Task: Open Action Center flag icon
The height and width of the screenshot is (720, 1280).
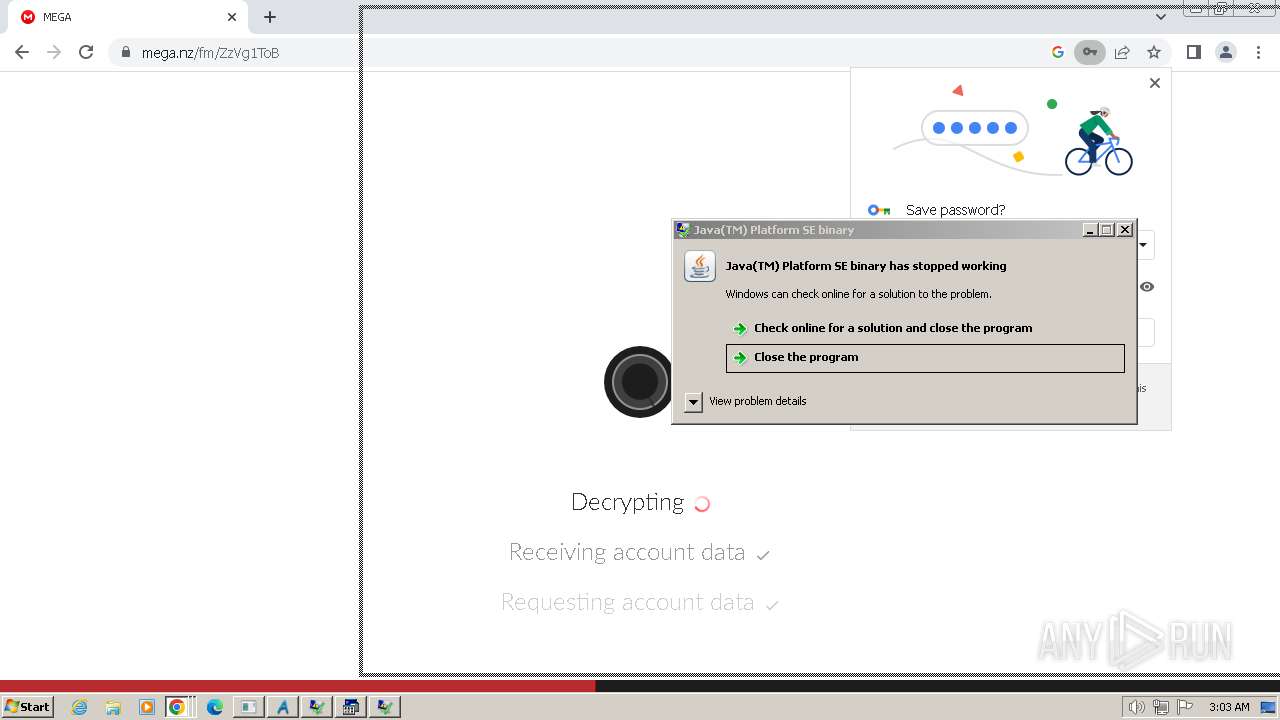Action: tap(1185, 707)
